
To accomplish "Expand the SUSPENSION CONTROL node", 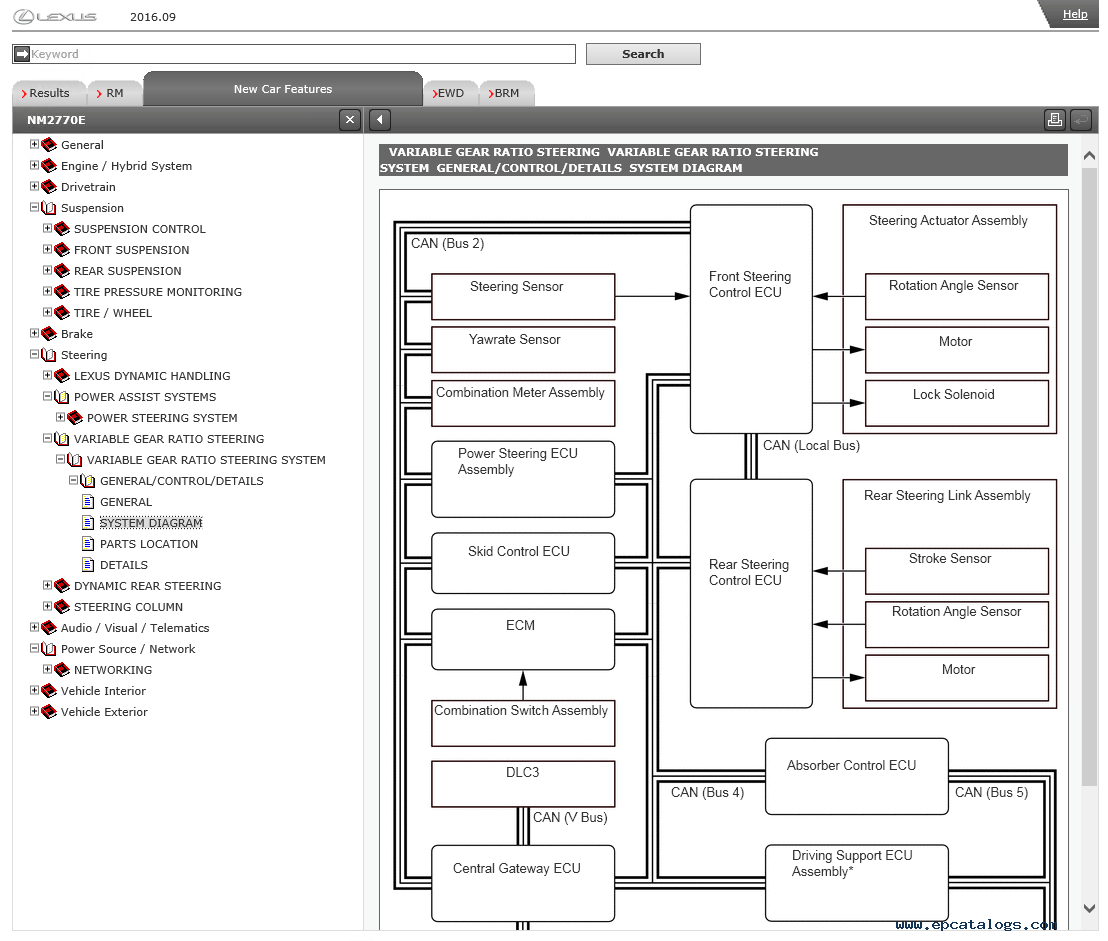I will pos(47,228).
